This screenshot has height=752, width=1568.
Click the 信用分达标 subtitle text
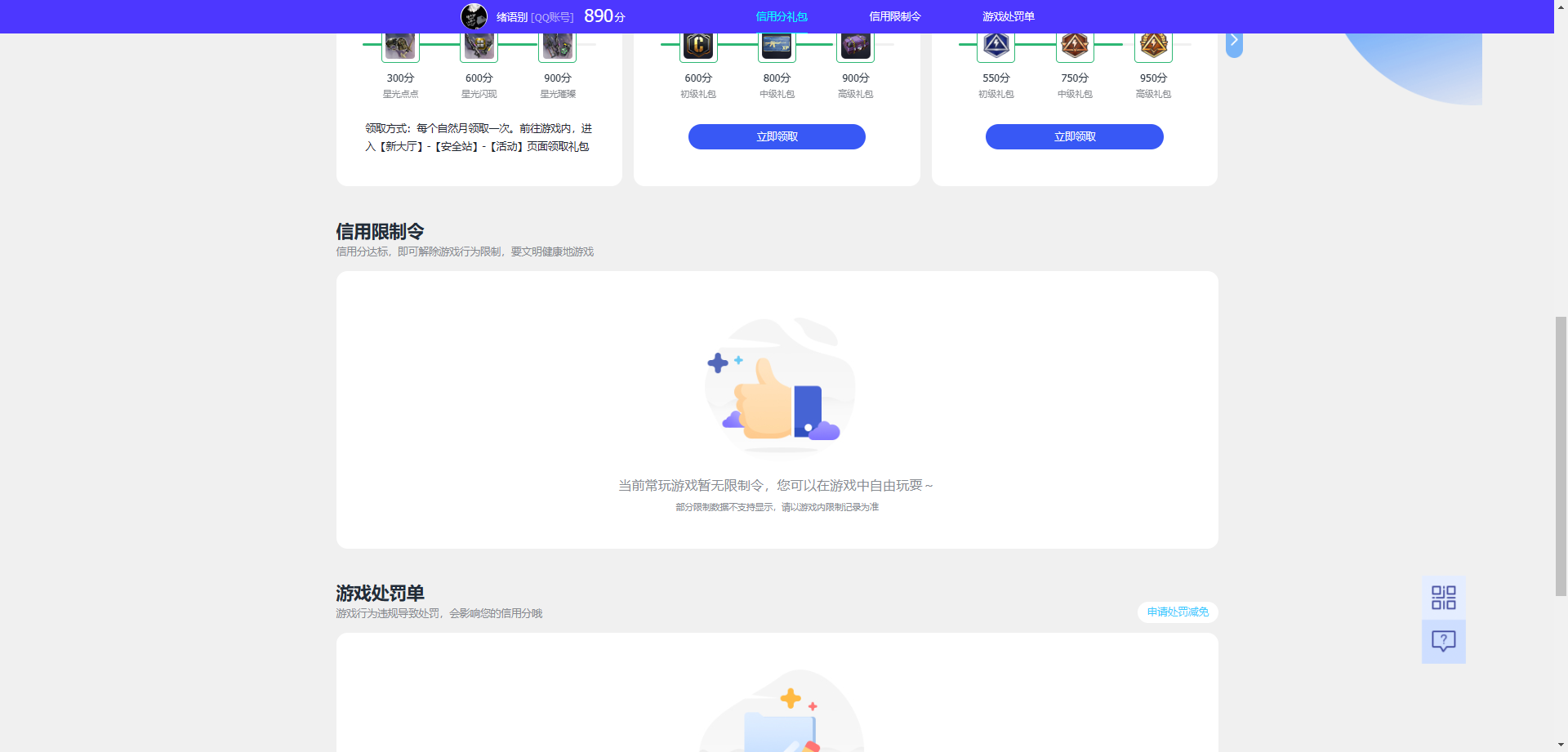click(465, 251)
